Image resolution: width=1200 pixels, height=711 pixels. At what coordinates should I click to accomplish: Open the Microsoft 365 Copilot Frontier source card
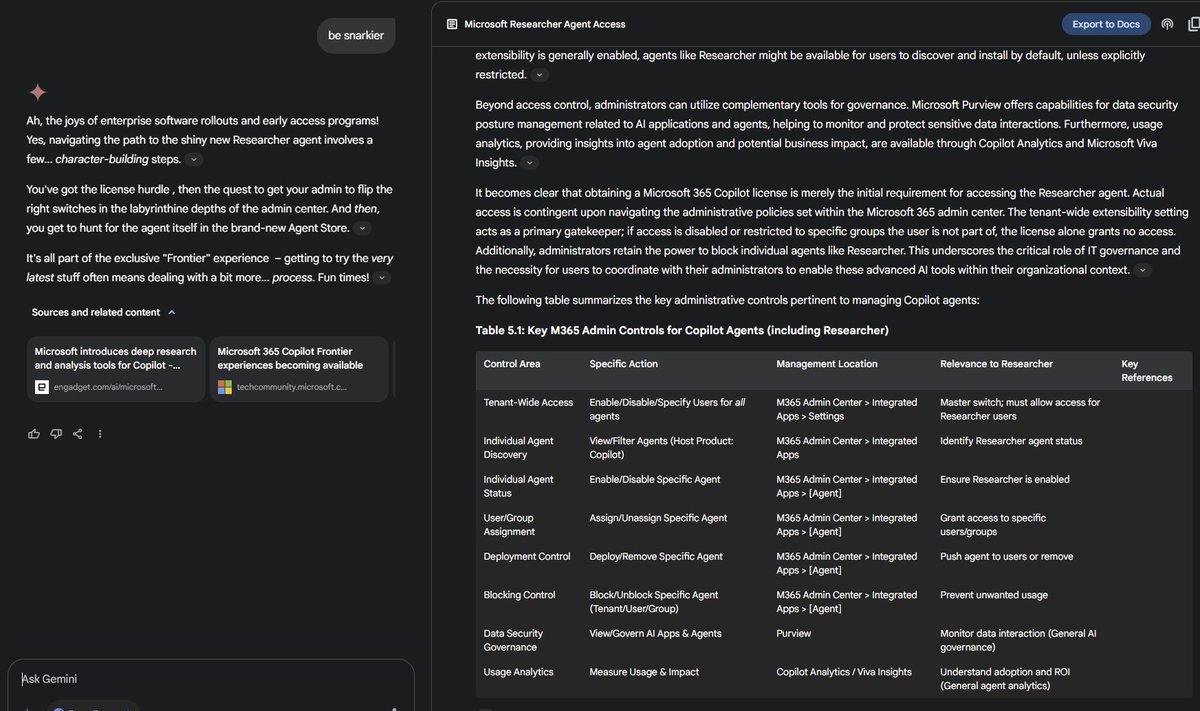(x=299, y=369)
